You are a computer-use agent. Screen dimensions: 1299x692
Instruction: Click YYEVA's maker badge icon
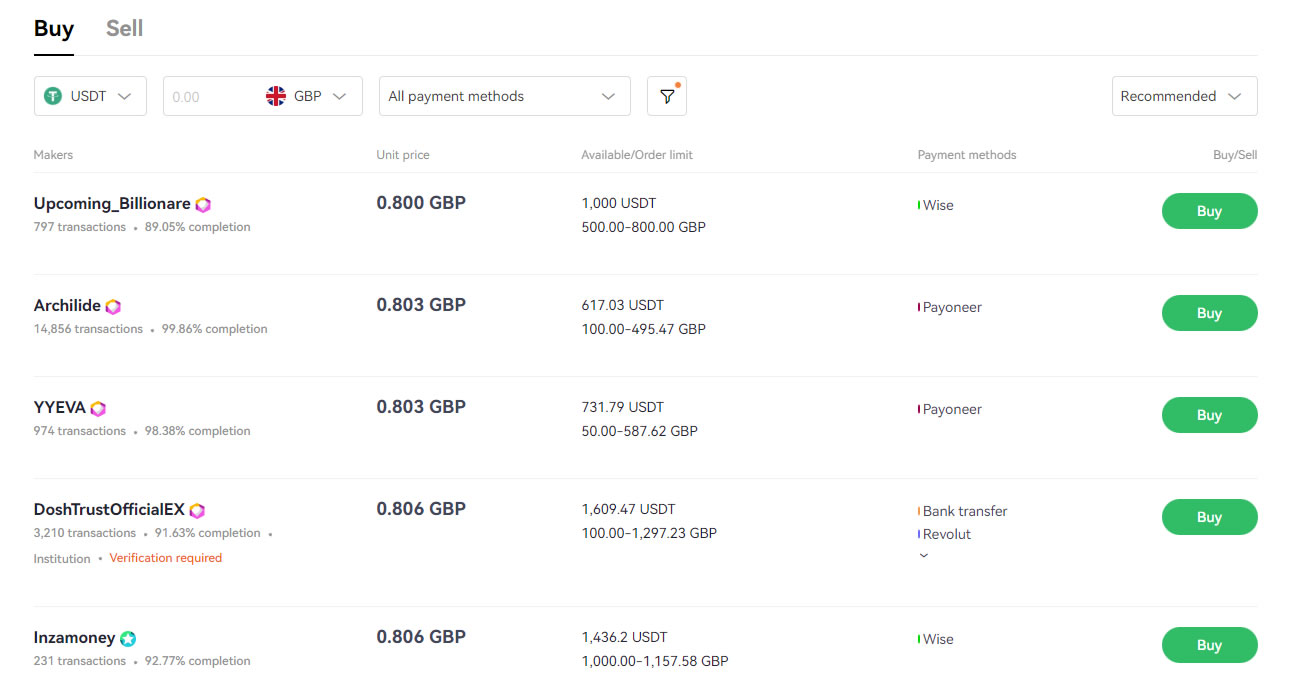coord(97,407)
